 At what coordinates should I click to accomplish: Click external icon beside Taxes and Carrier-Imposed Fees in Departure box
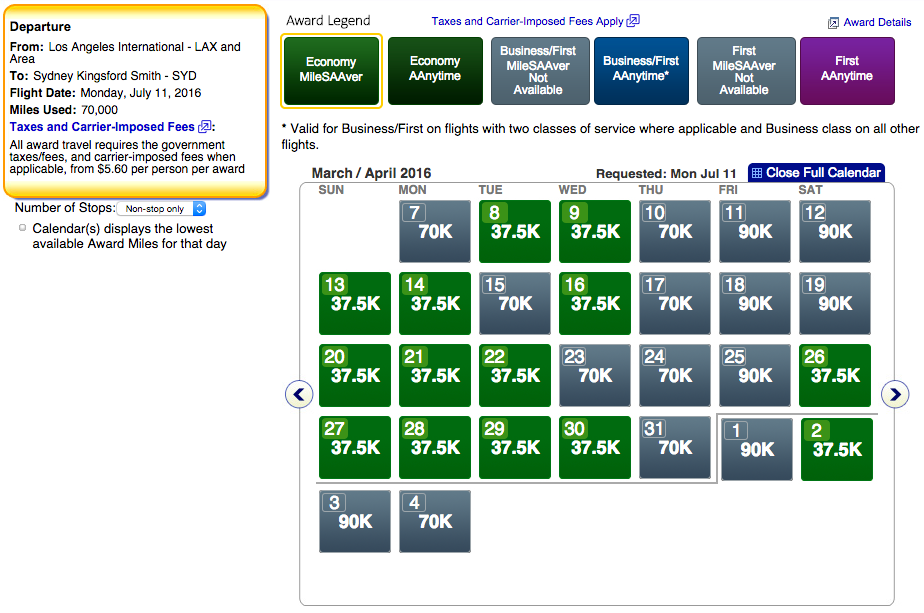pyautogui.click(x=204, y=127)
